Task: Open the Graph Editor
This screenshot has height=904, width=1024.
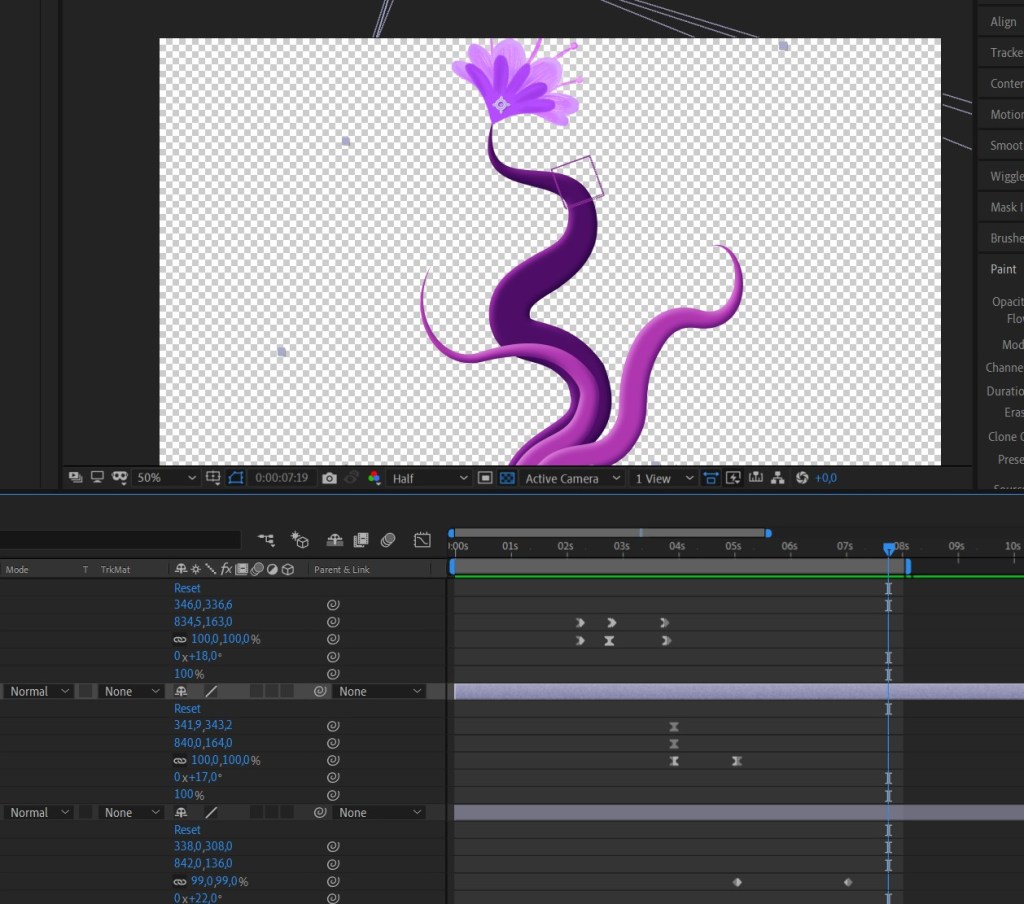Action: (422, 540)
